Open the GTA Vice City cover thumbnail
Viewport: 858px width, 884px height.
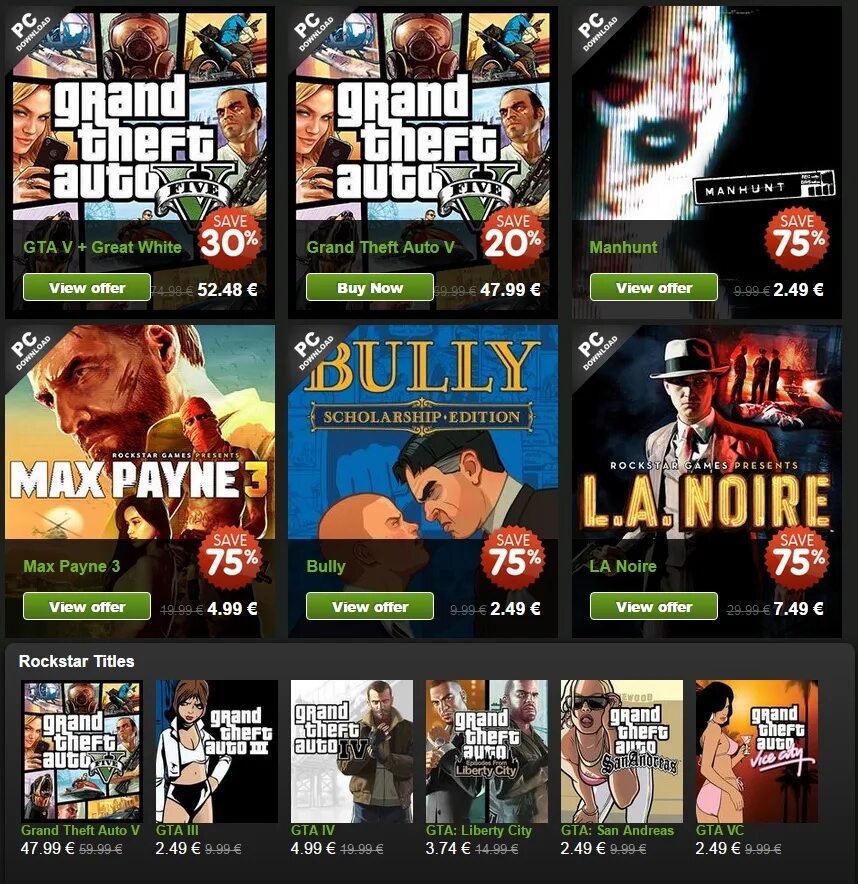pyautogui.click(x=757, y=751)
